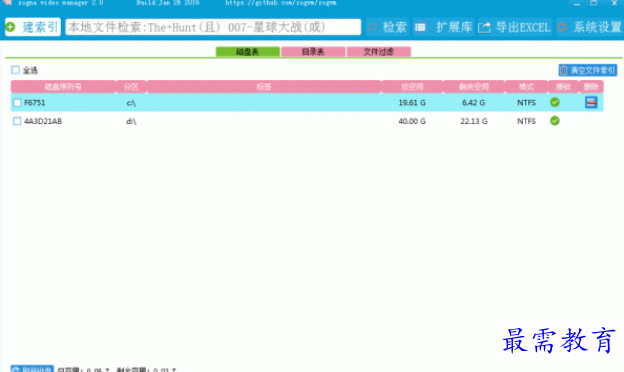Click the 磁盘序列号 column header
Image resolution: width=624 pixels, height=372 pixels.
tap(63, 87)
